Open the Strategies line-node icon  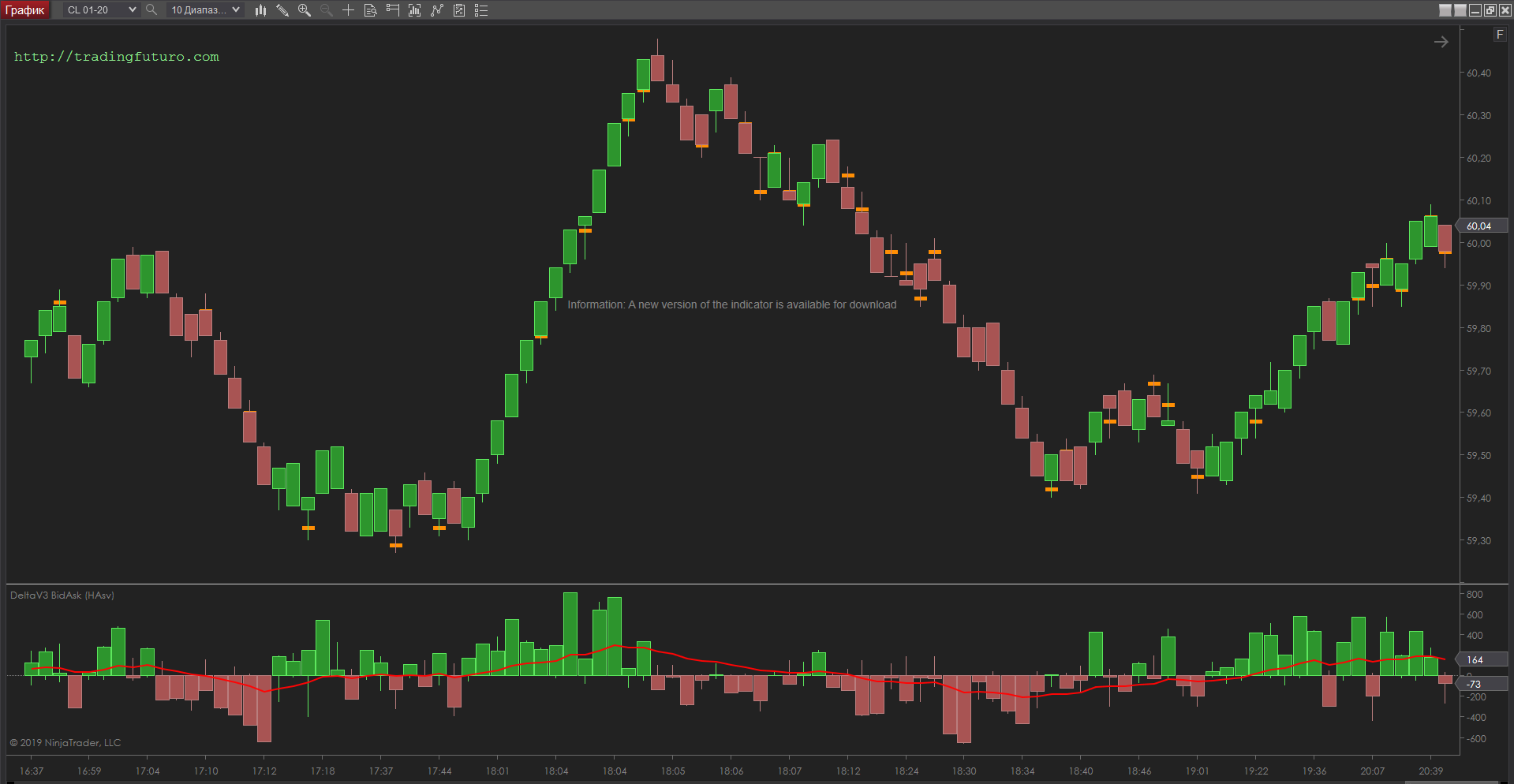coord(436,10)
